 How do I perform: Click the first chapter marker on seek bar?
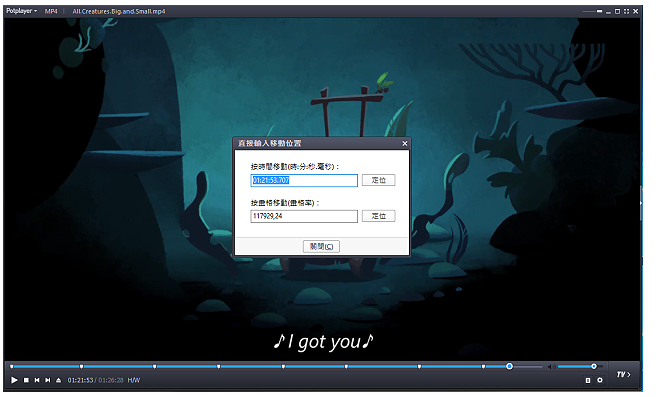click(x=12, y=367)
